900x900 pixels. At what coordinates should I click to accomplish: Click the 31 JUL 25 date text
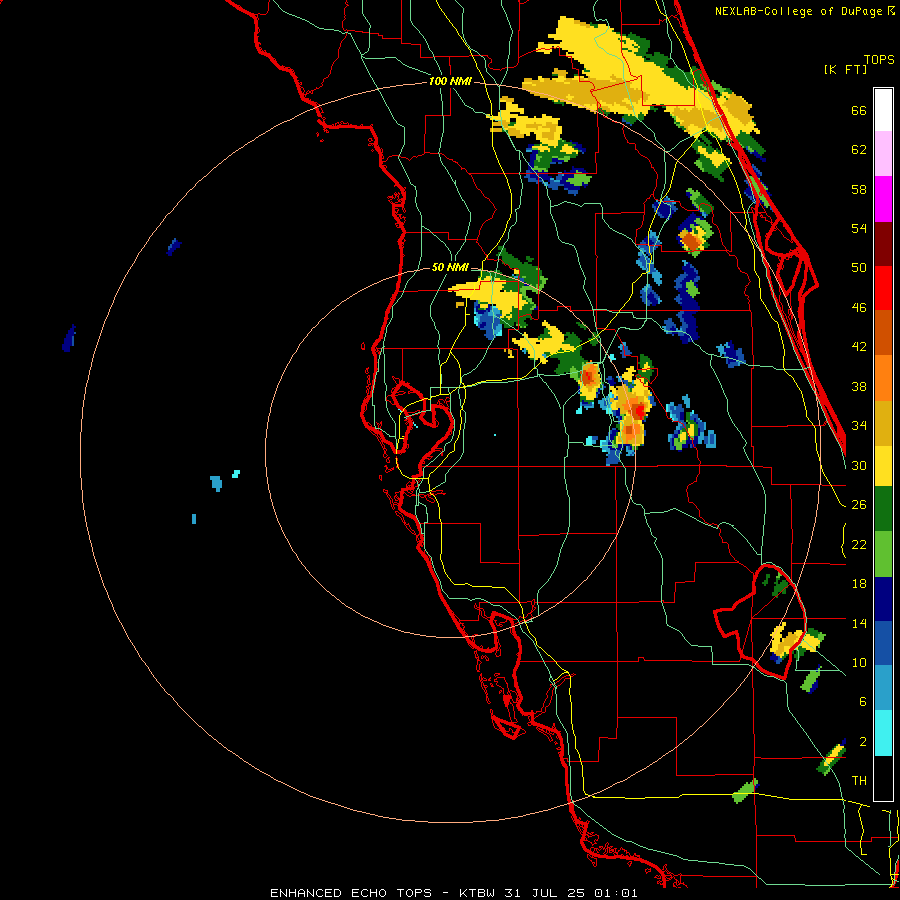pyautogui.click(x=545, y=893)
